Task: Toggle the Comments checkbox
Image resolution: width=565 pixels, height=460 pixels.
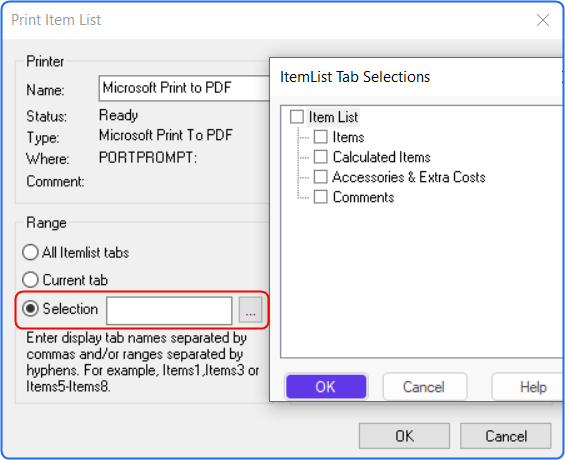Action: point(321,197)
